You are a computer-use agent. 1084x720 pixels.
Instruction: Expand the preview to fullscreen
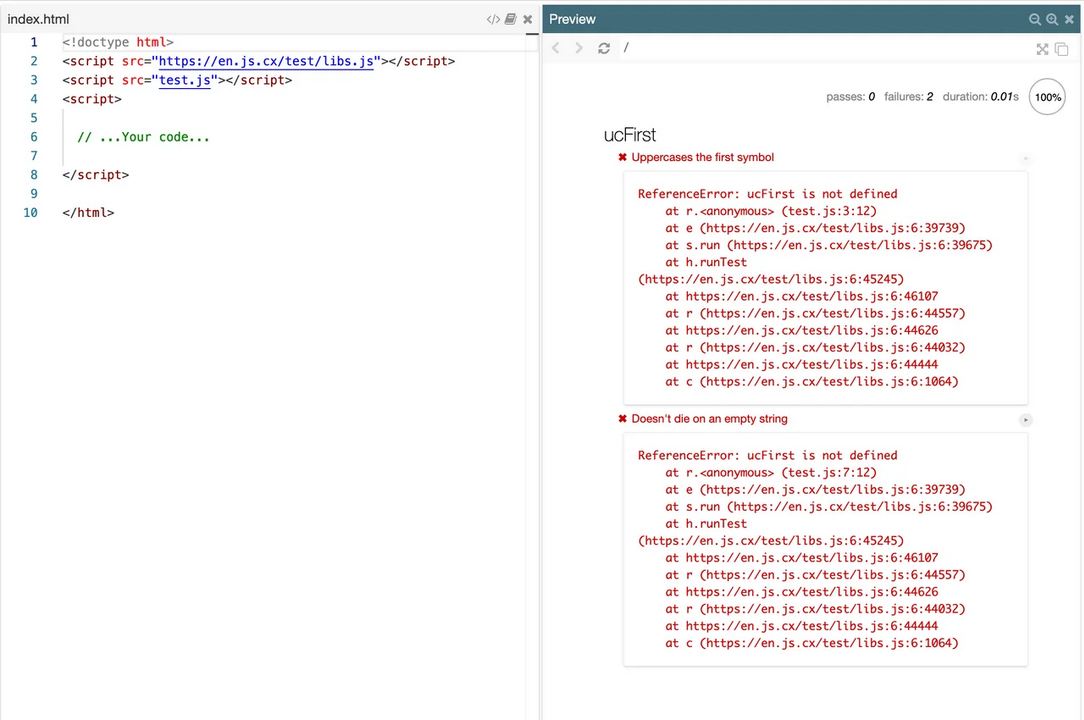(x=1043, y=49)
